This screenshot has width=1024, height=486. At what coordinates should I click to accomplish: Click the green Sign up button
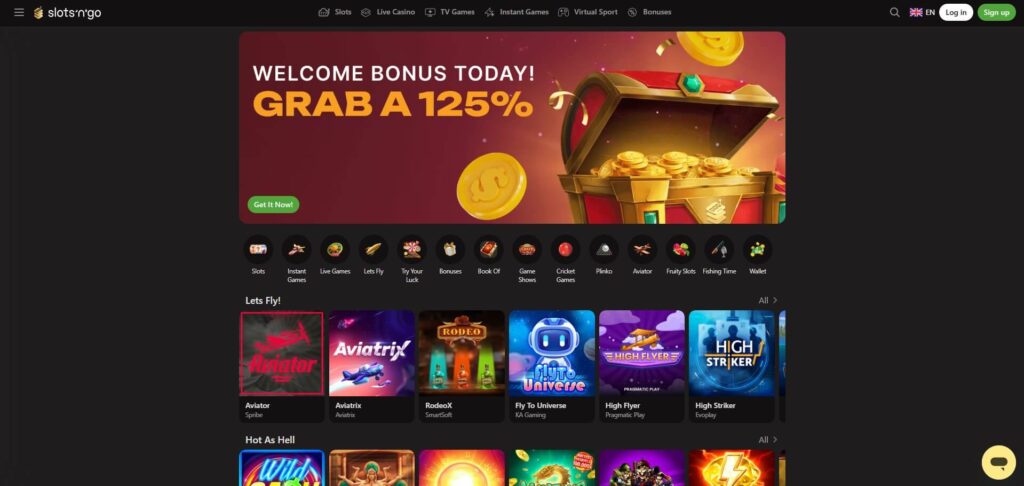[997, 12]
